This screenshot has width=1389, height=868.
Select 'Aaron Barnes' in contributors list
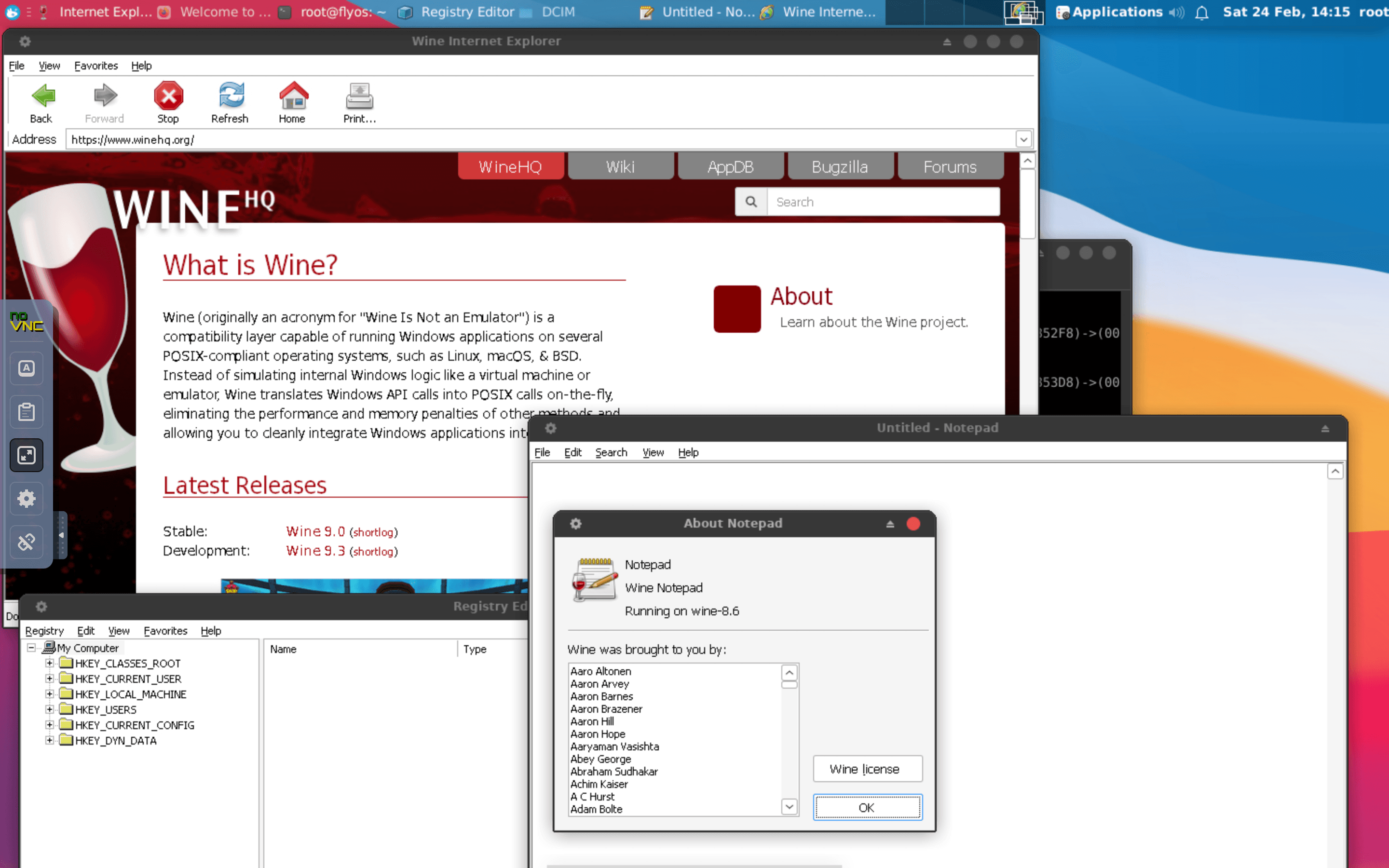[x=601, y=696]
